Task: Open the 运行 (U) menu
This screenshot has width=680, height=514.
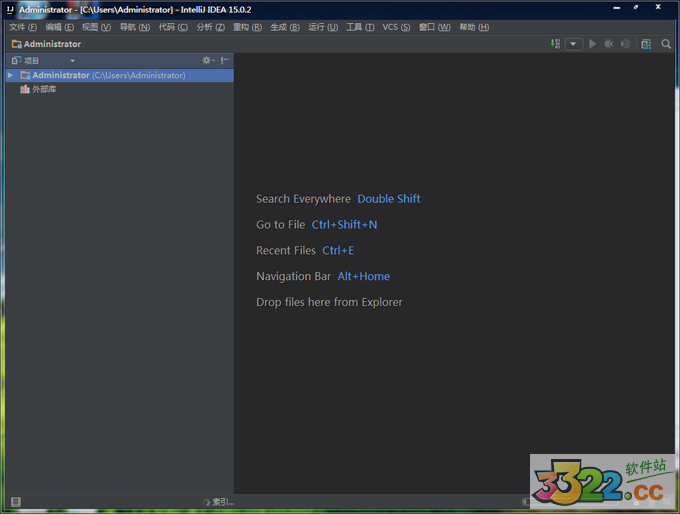Action: click(323, 27)
